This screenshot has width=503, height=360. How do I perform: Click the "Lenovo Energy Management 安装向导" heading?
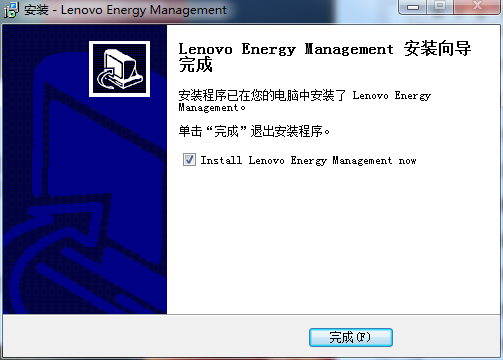[x=325, y=49]
